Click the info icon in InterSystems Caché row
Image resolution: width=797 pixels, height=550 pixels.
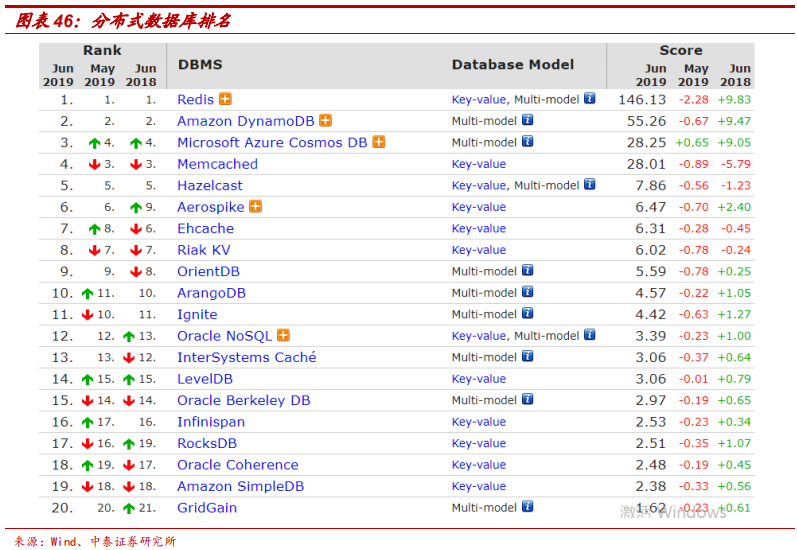click(528, 356)
